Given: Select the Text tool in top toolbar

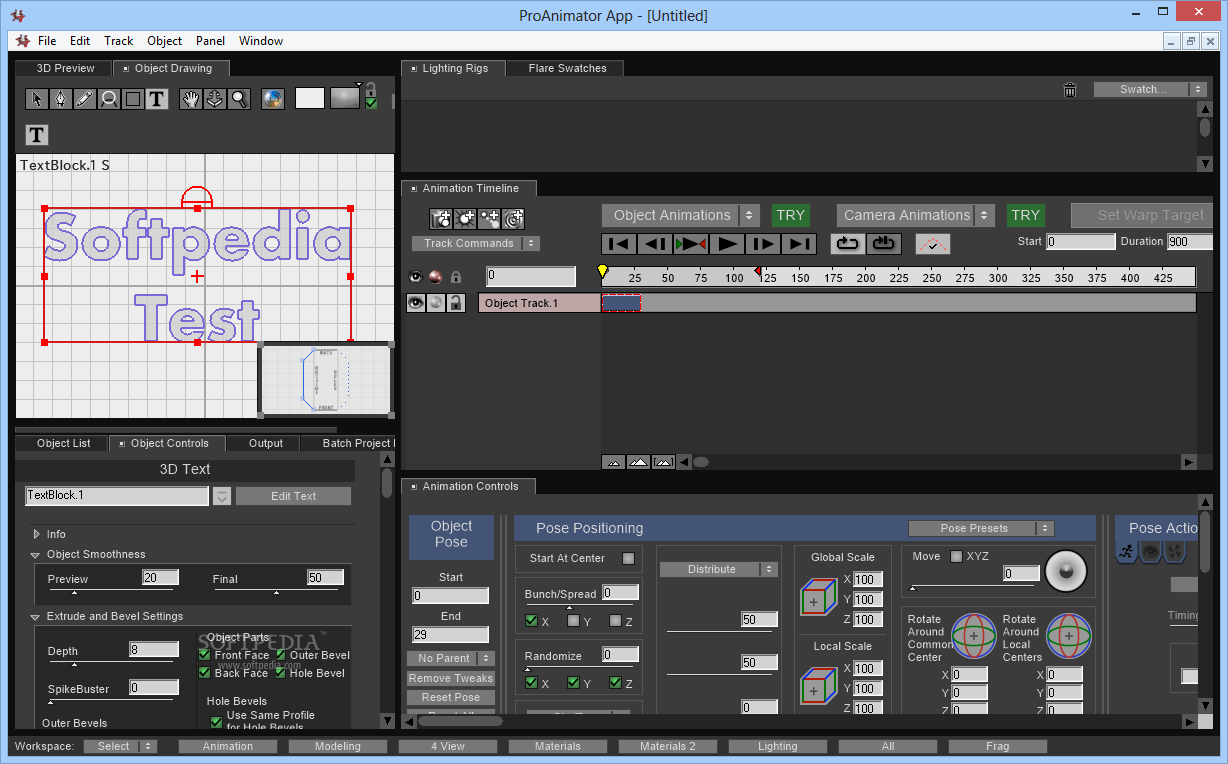Looking at the screenshot, I should tap(157, 99).
